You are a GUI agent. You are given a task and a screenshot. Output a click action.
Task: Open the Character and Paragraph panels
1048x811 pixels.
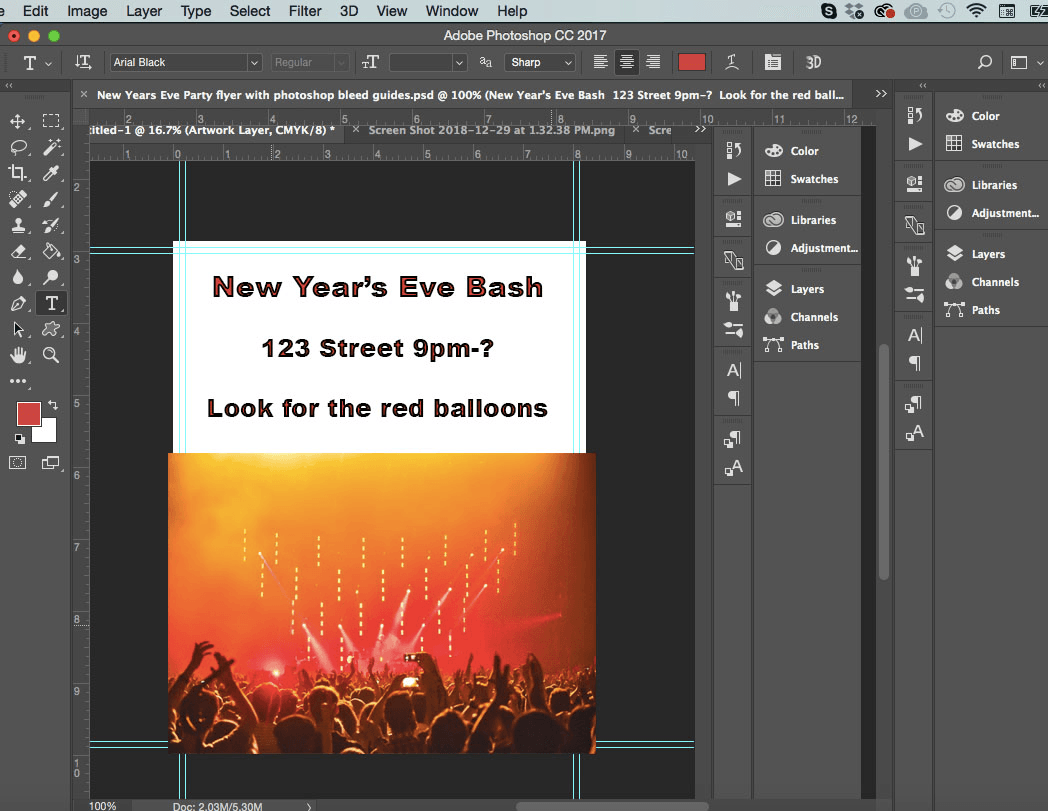point(773,62)
